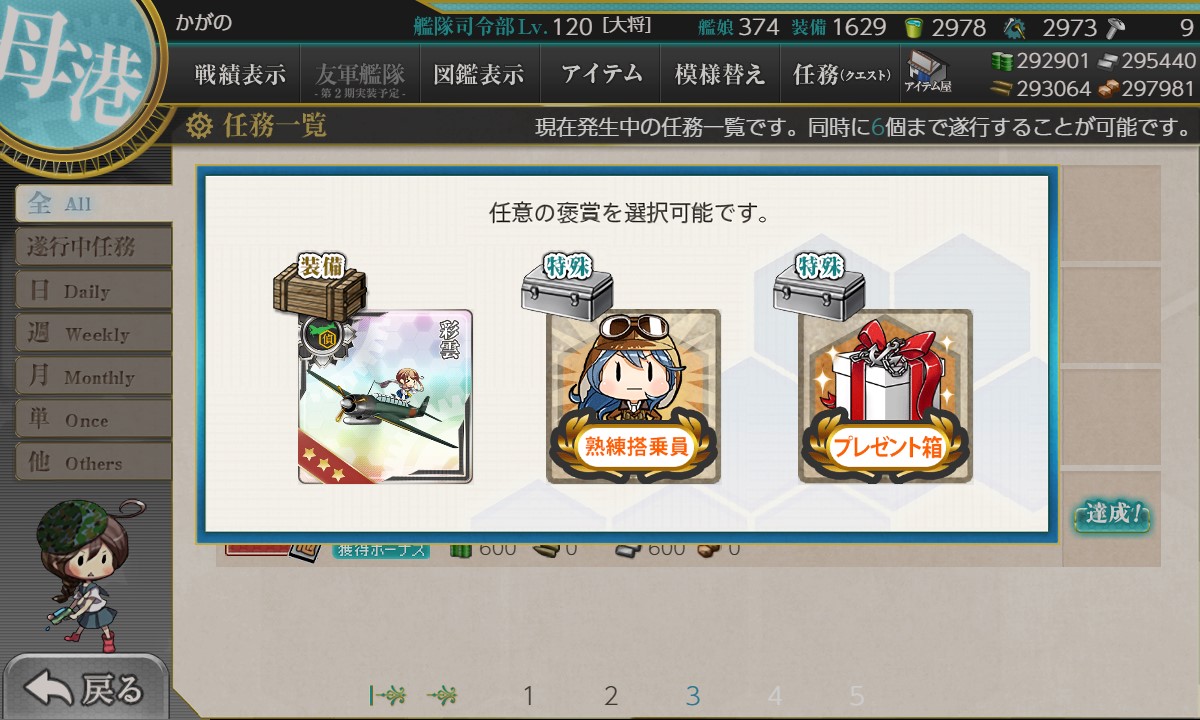Filter quests by Weekly
The image size is (1200, 720).
coord(94,334)
